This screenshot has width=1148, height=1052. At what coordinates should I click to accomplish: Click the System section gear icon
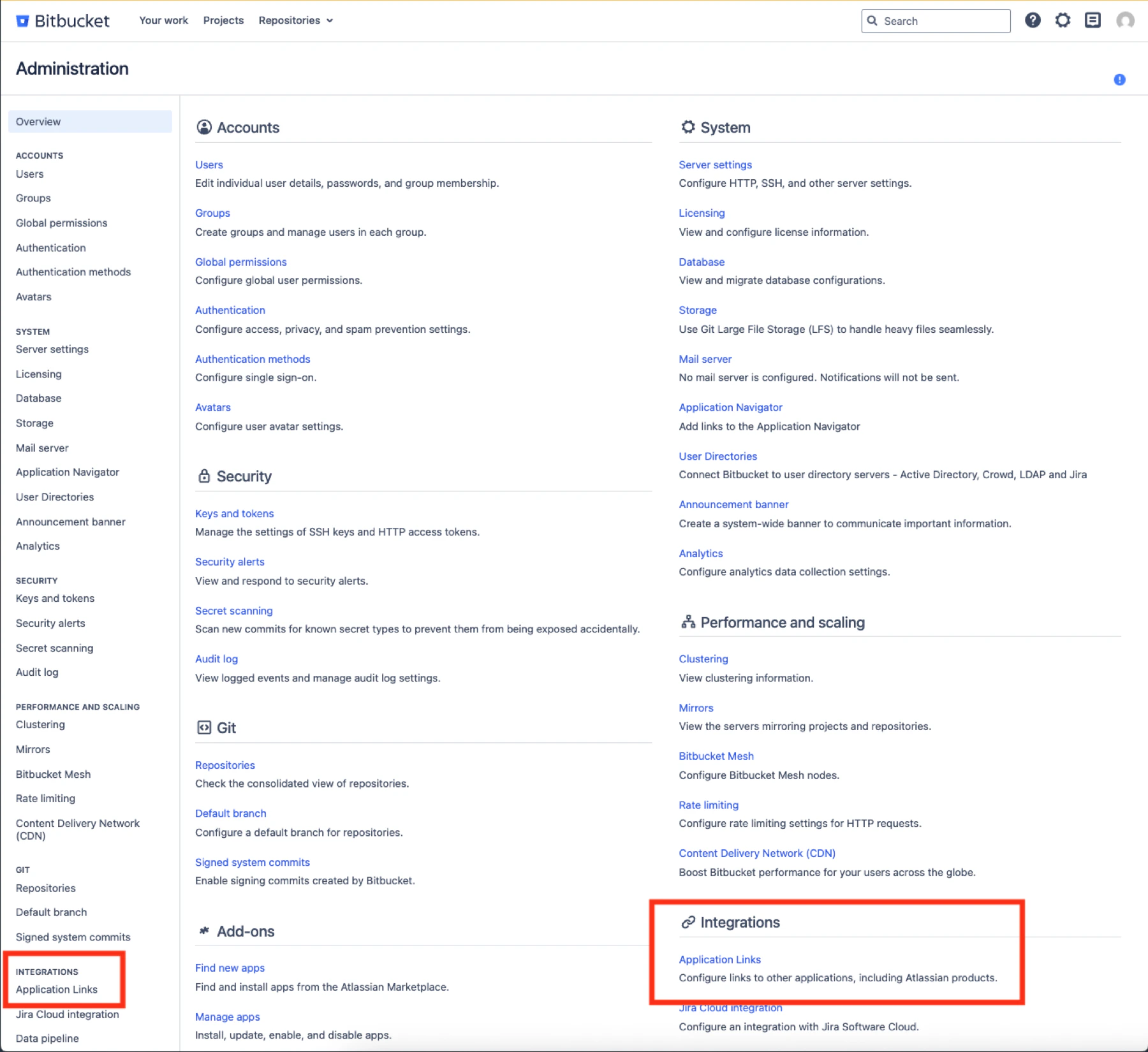pos(688,127)
